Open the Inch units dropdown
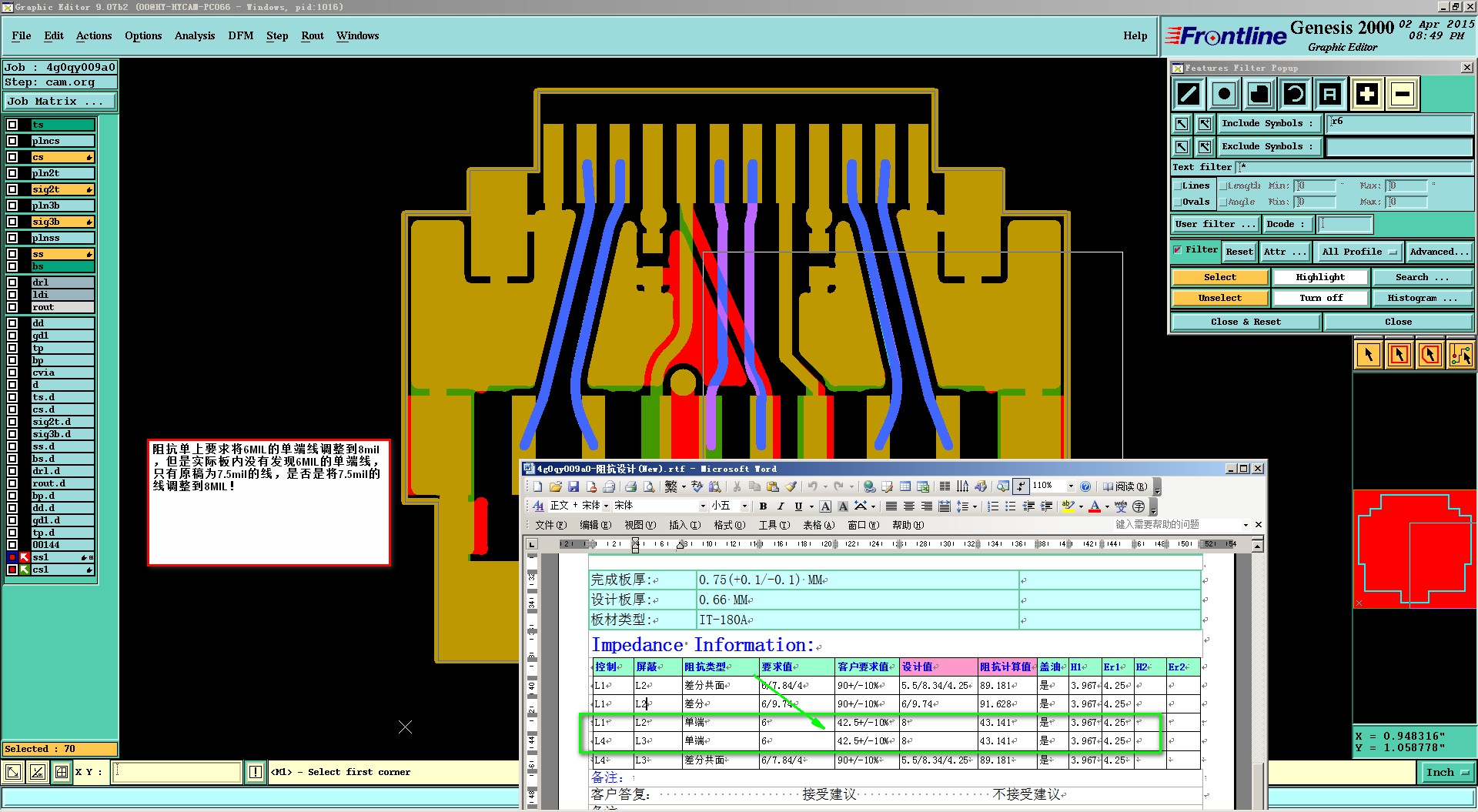1478x812 pixels. [1446, 772]
